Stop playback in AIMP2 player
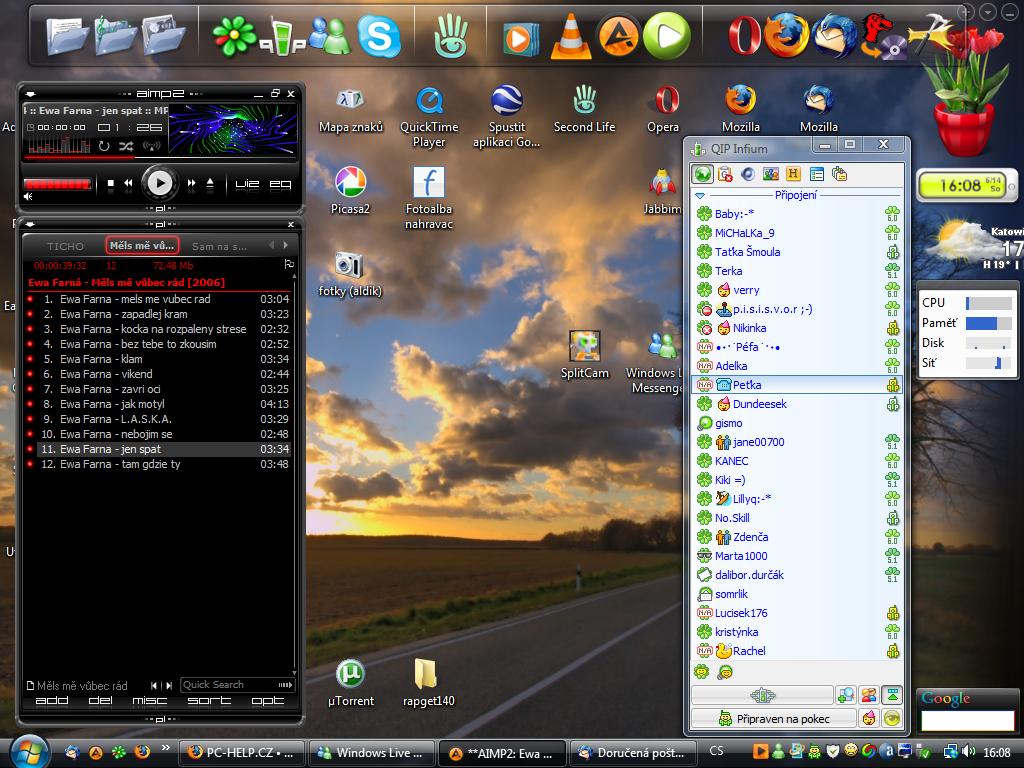1024x768 pixels. [x=110, y=184]
